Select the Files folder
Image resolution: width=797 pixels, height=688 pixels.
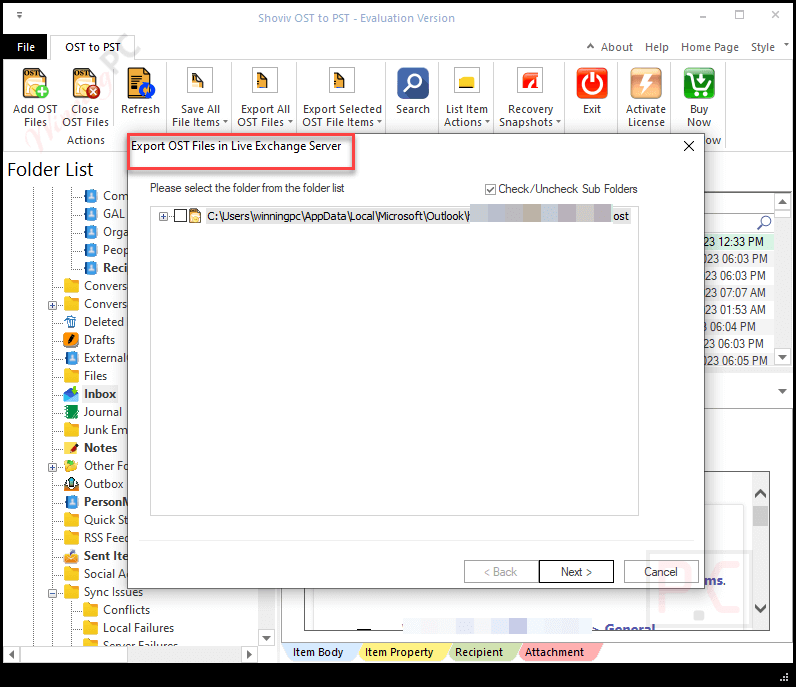[96, 376]
